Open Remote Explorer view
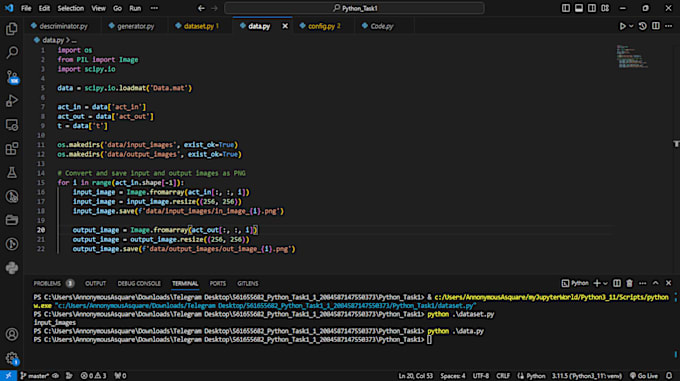The width and height of the screenshot is (680, 381). [x=12, y=125]
